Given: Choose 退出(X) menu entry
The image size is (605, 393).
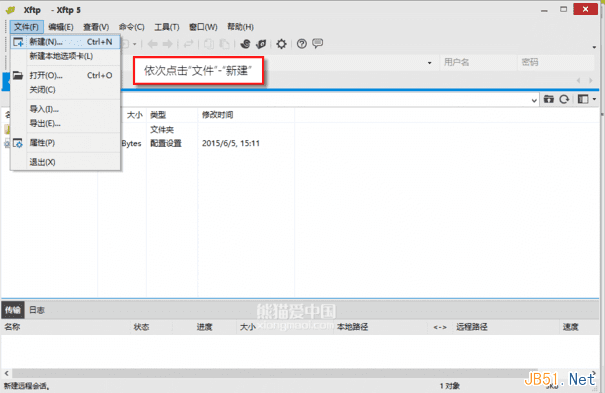Looking at the screenshot, I should [66, 162].
